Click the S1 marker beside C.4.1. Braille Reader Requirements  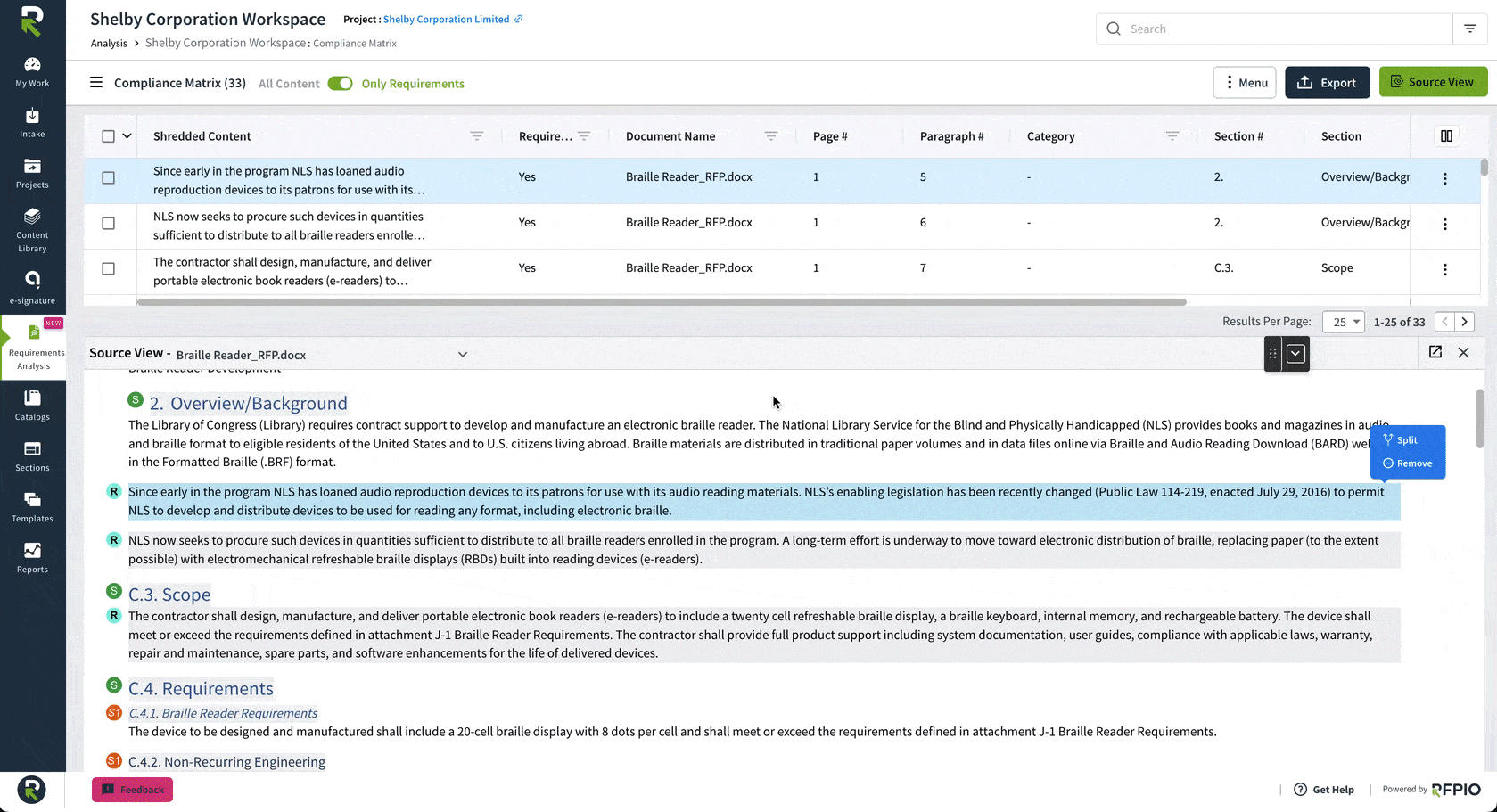pos(114,712)
